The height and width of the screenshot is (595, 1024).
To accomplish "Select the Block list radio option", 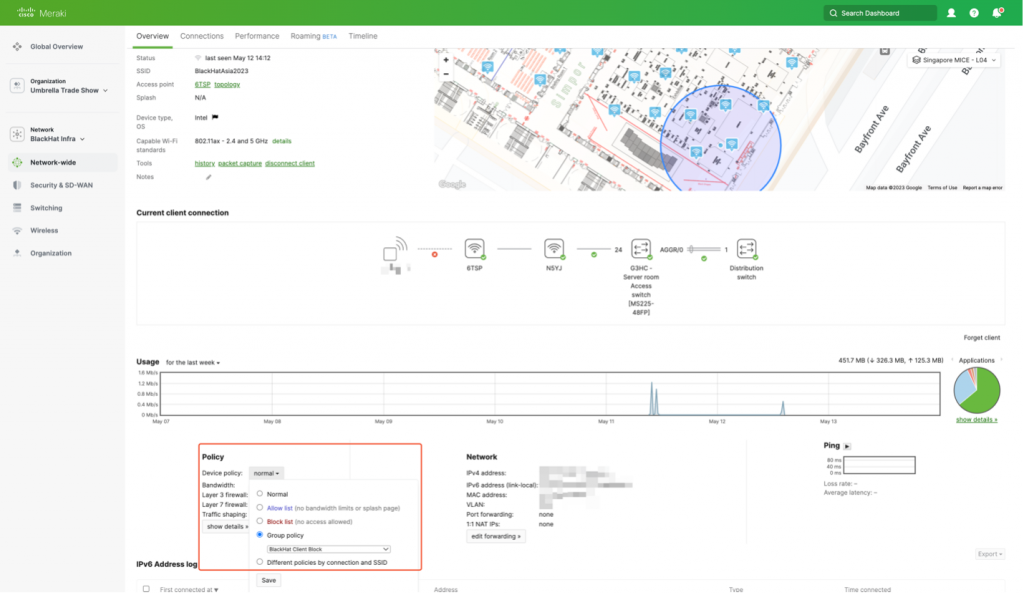I will (x=260, y=521).
